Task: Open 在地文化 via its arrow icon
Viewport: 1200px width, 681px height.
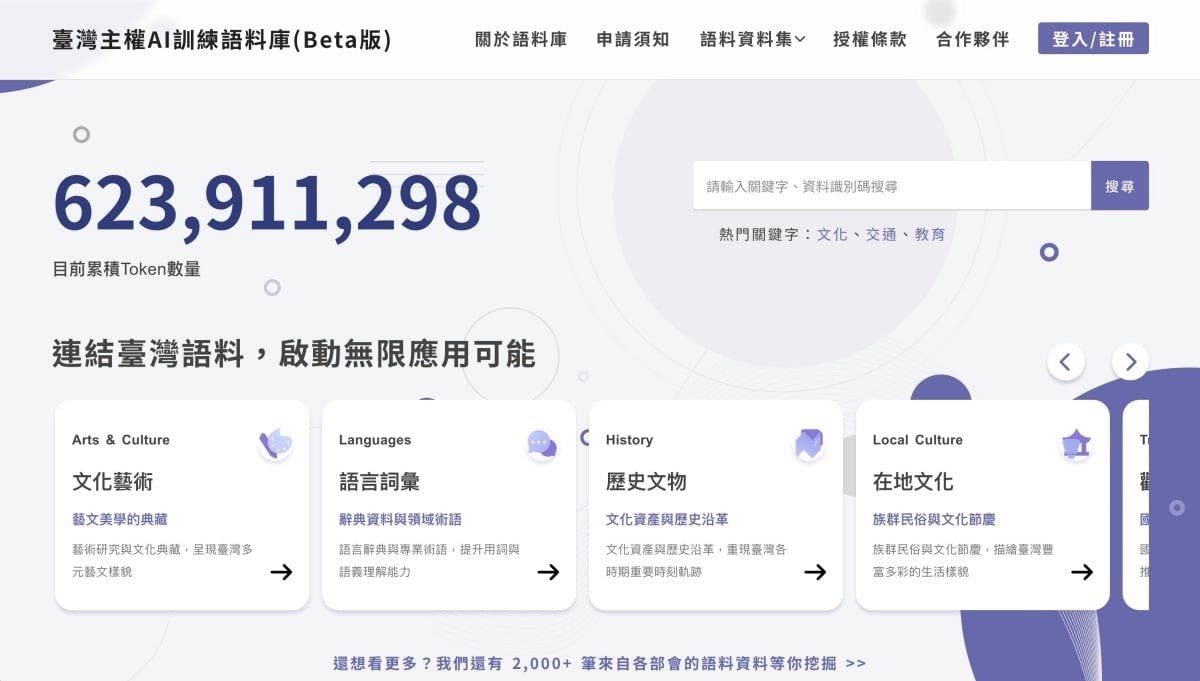Action: pos(1082,572)
